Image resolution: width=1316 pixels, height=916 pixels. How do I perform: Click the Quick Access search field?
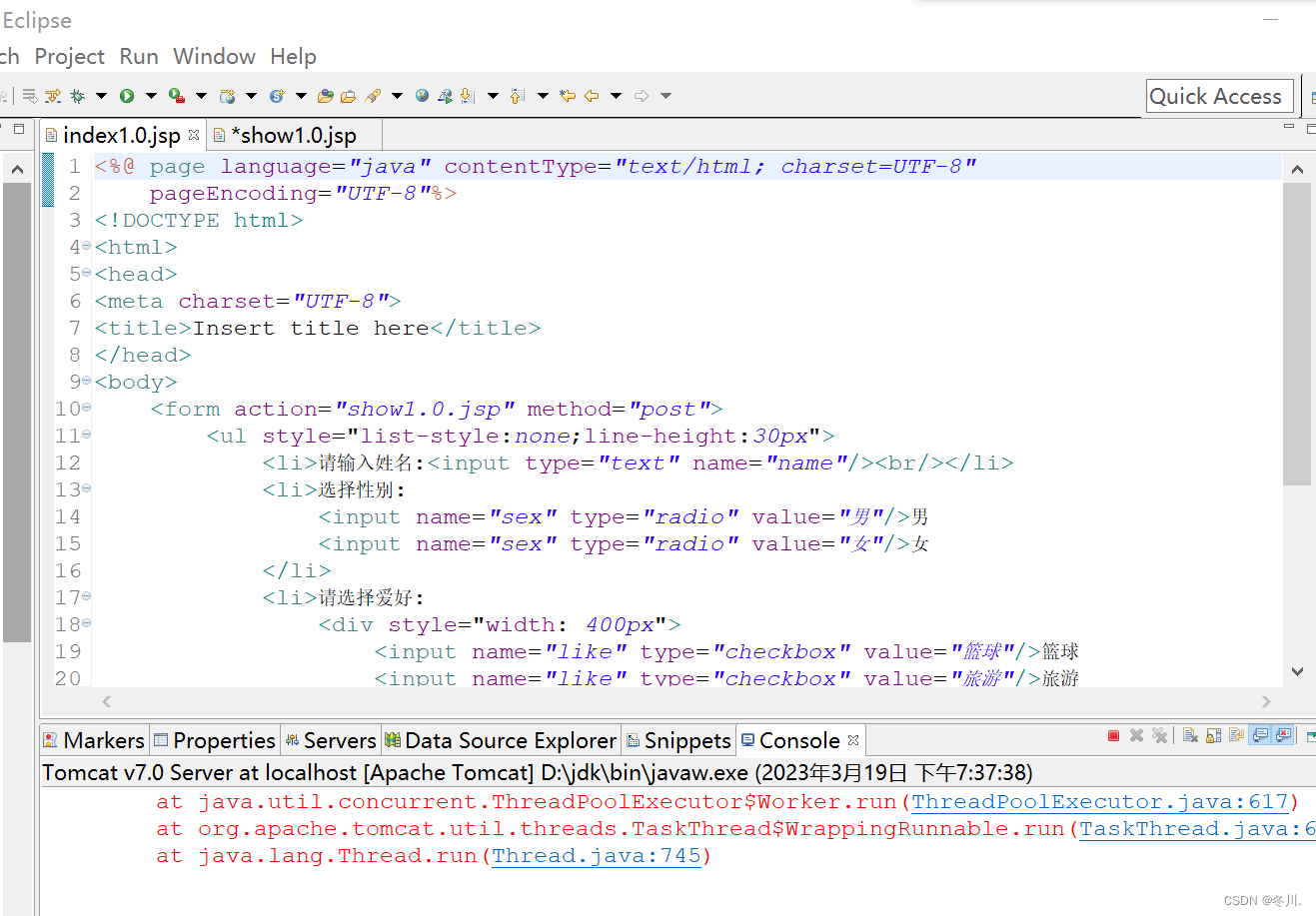point(1220,97)
